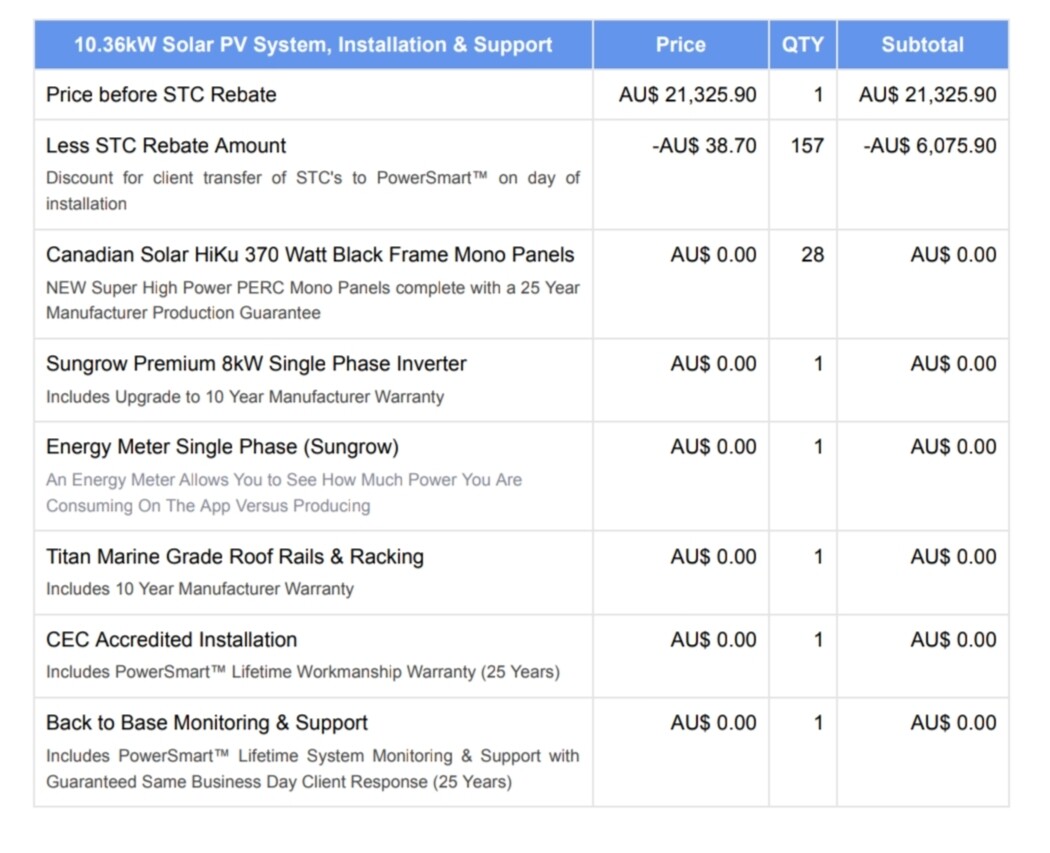
Task: Select 'Energy Meter Single Phase (Sungrow)'
Action: point(222,447)
